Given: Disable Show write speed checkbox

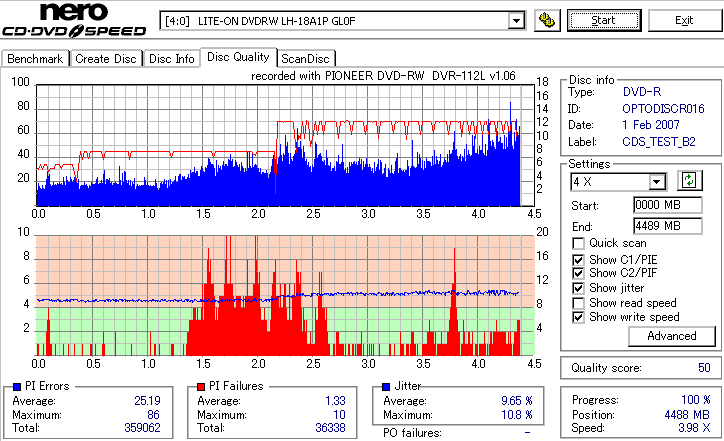Looking at the screenshot, I should pos(578,317).
